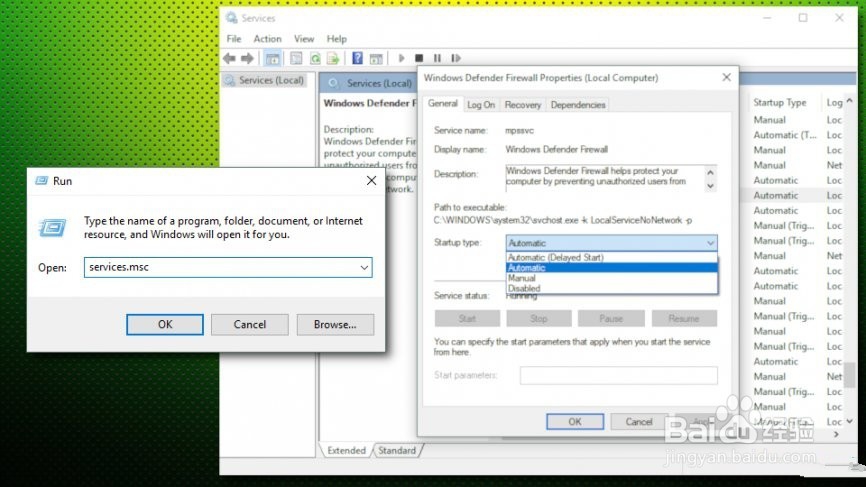Click the Services window title gear icon

pos(231,18)
